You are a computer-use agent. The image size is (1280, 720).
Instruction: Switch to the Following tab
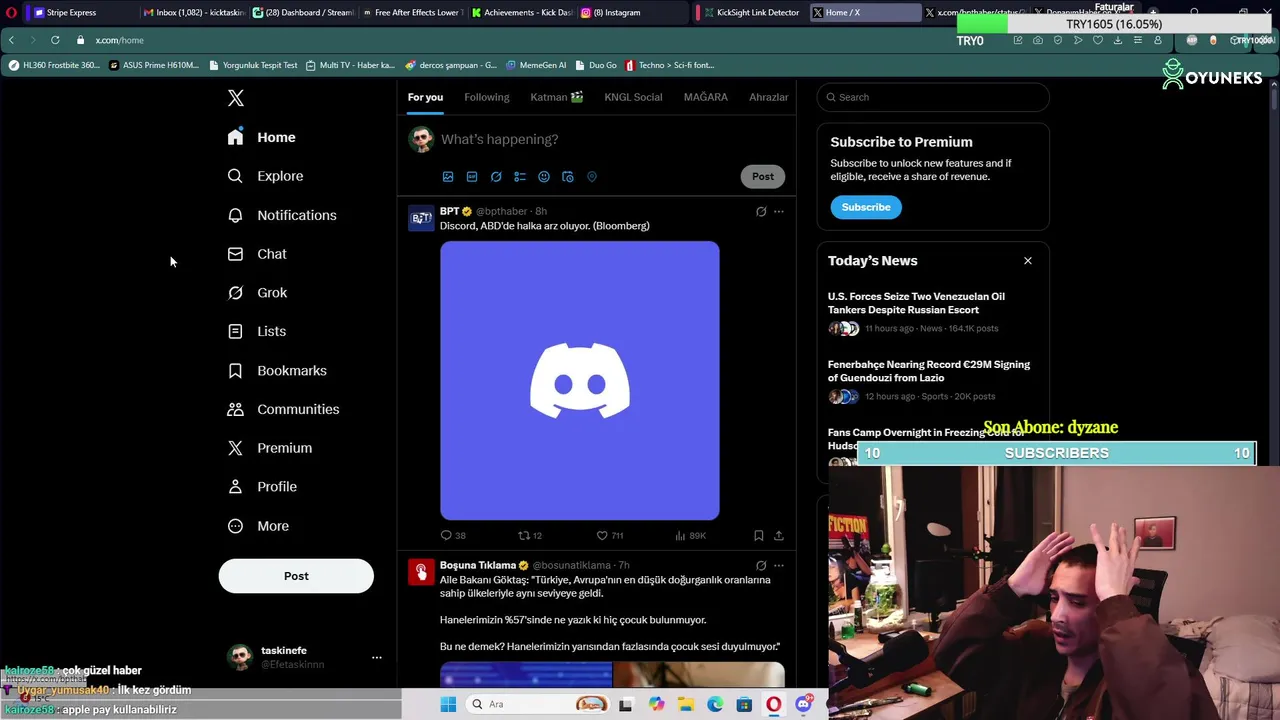(x=487, y=97)
